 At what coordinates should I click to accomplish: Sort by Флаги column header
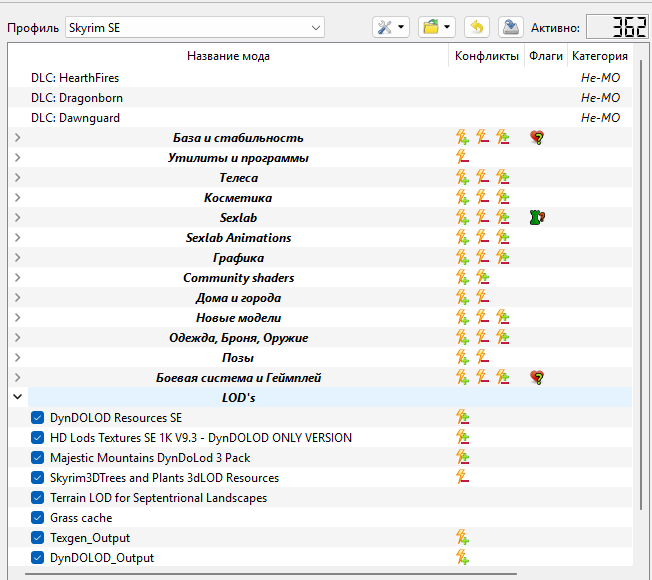point(546,56)
